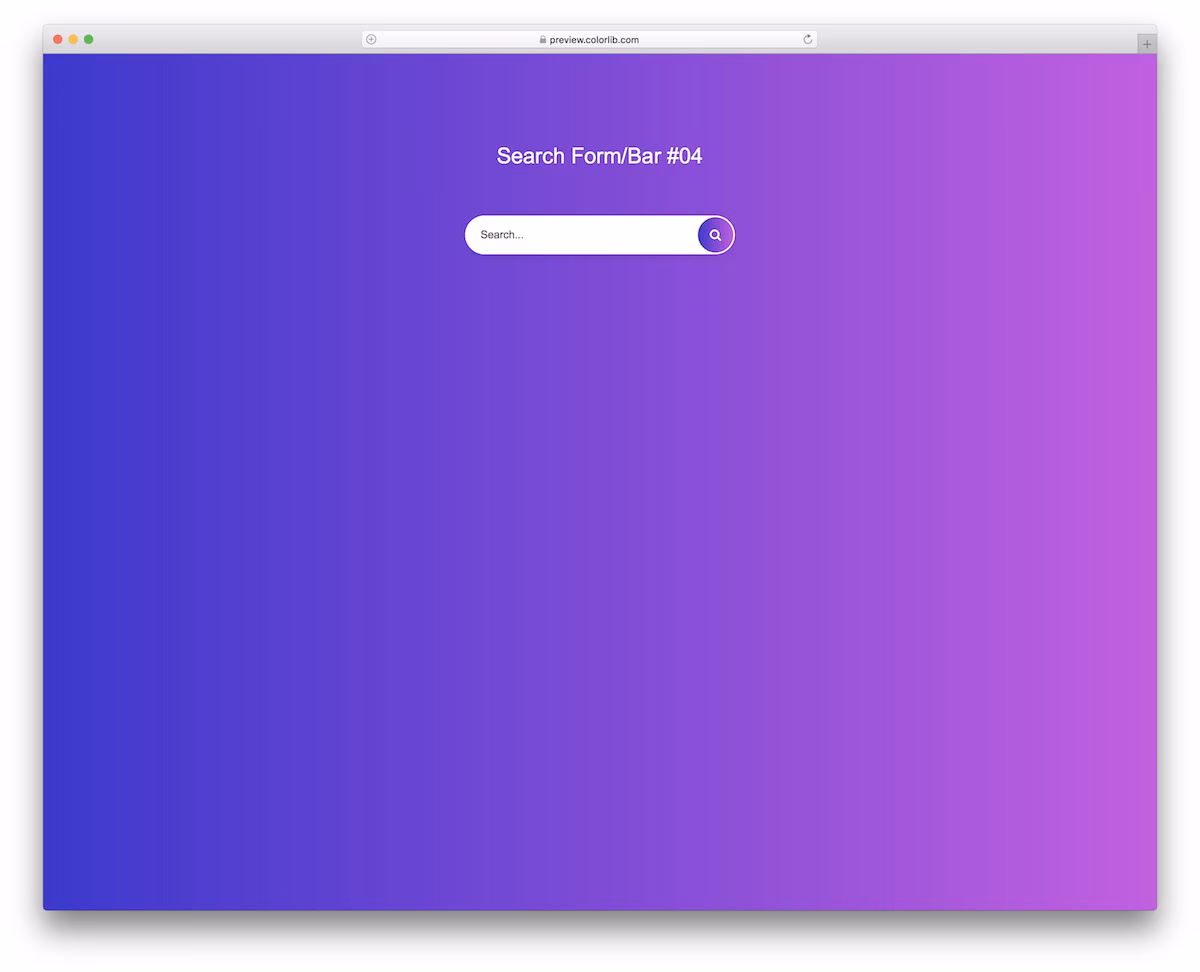Select the preview.colorlib.com address text

tap(594, 40)
